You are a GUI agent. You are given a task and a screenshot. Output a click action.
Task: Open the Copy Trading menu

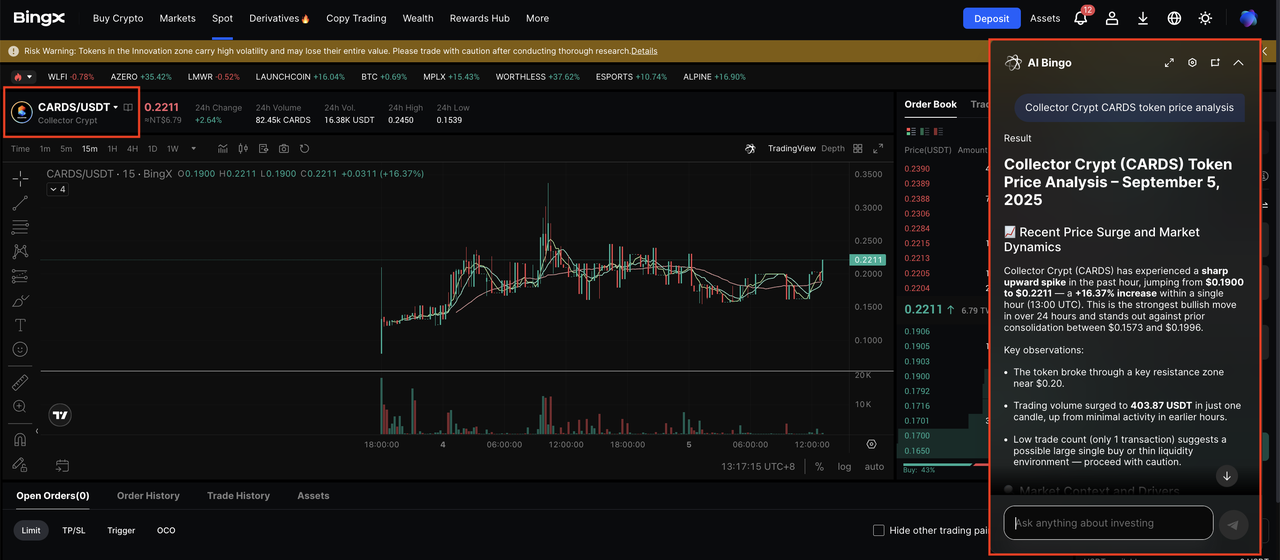pyautogui.click(x=356, y=18)
